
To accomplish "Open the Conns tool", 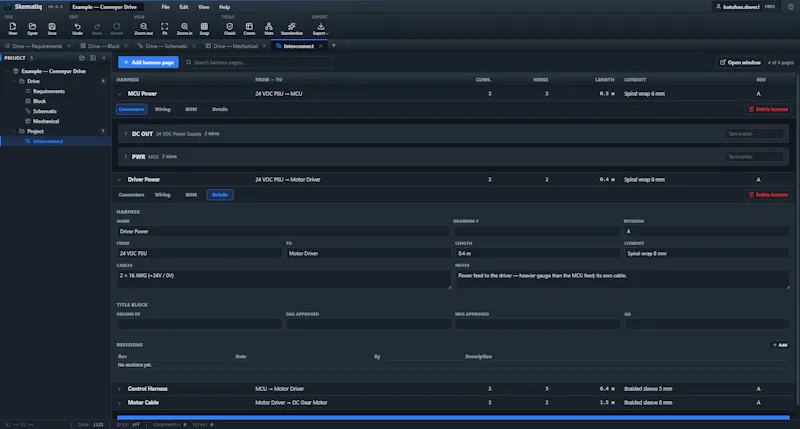I will click(x=249, y=29).
